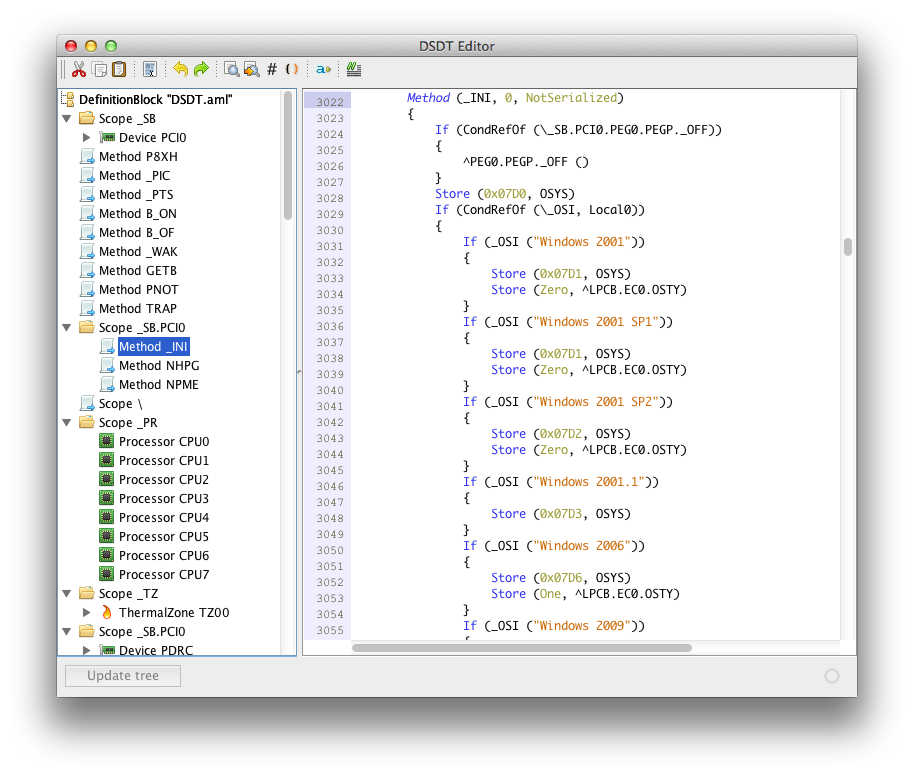Collapse the Scope _PR tree node
Screen dimensions: 914x776
click(x=67, y=422)
